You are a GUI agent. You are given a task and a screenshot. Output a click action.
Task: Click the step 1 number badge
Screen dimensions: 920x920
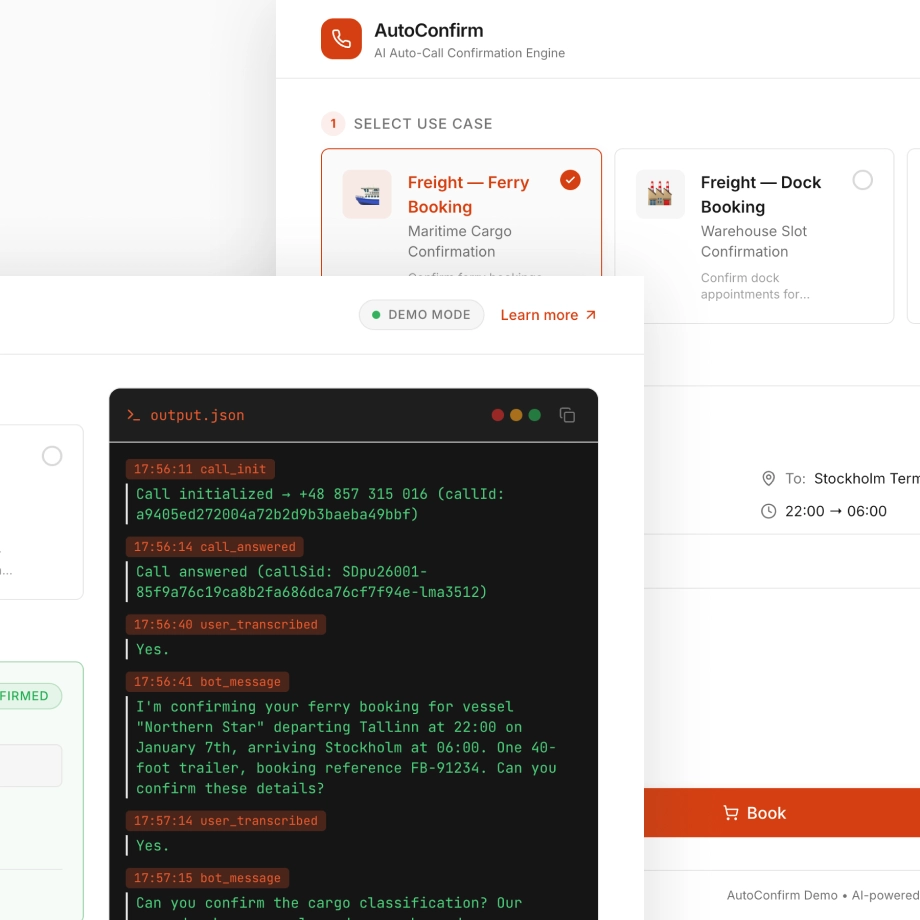point(333,124)
